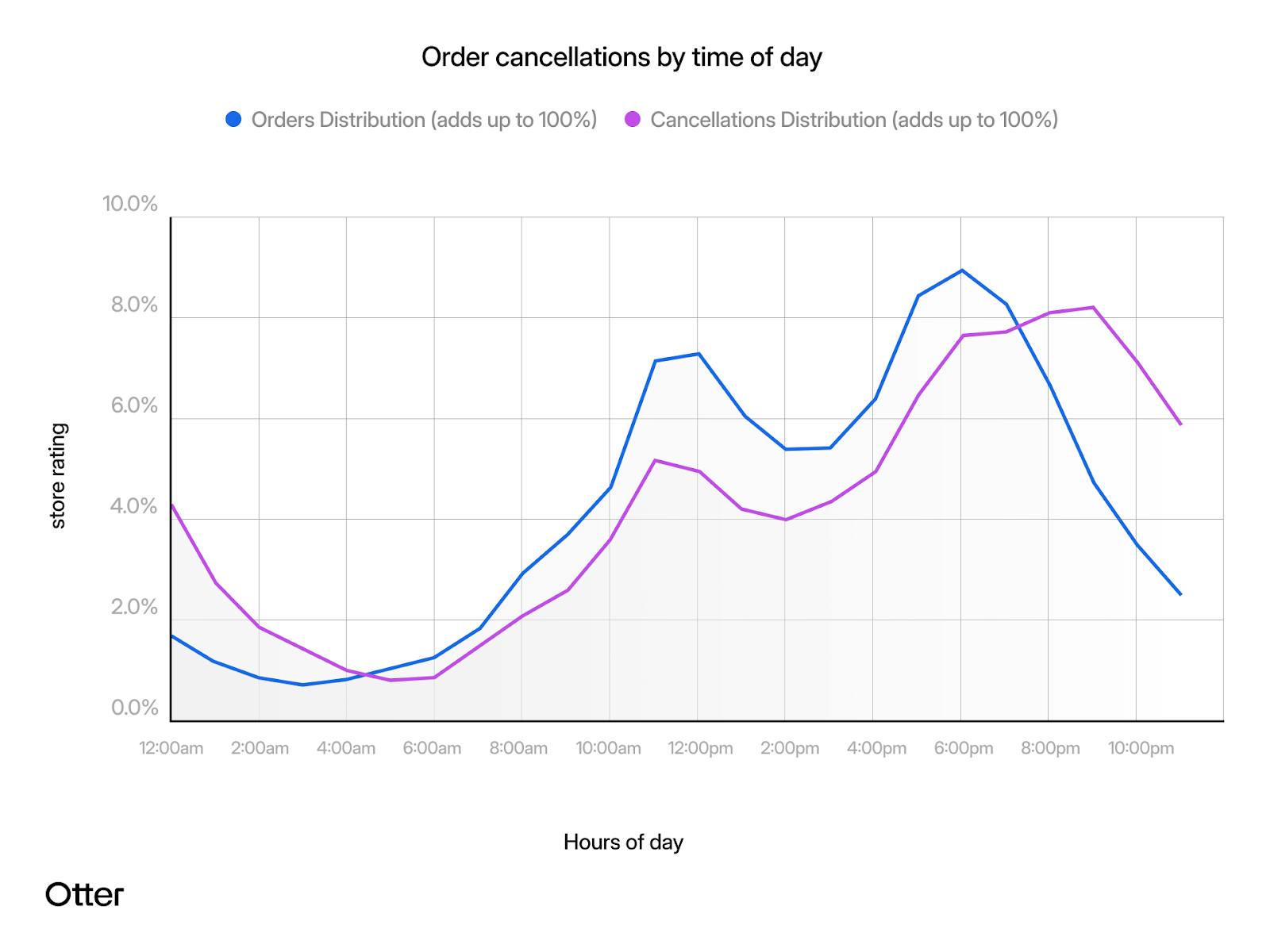Select the 12:00am x-axis tick label
1270x952 pixels.
[x=171, y=748]
